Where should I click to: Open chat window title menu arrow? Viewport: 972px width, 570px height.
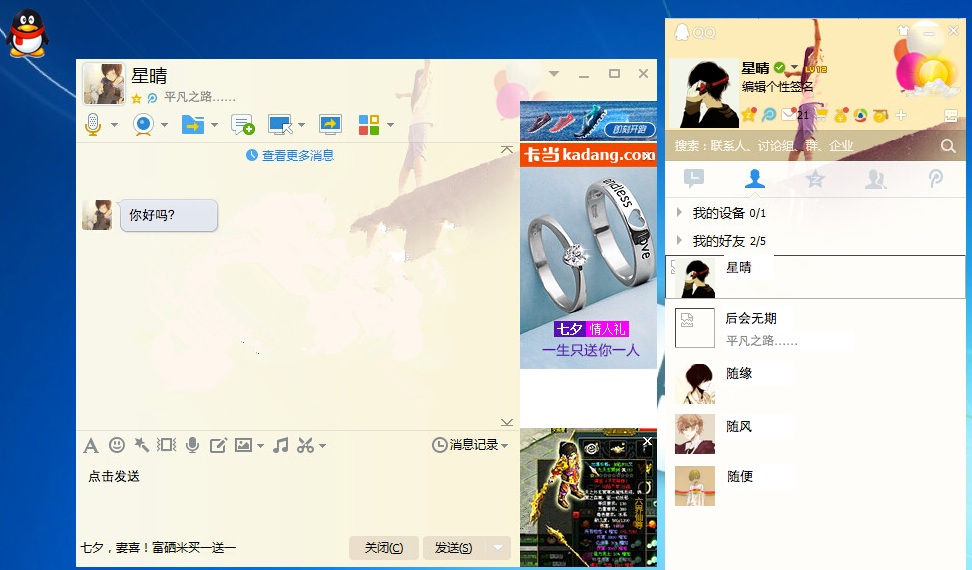pyautogui.click(x=554, y=74)
